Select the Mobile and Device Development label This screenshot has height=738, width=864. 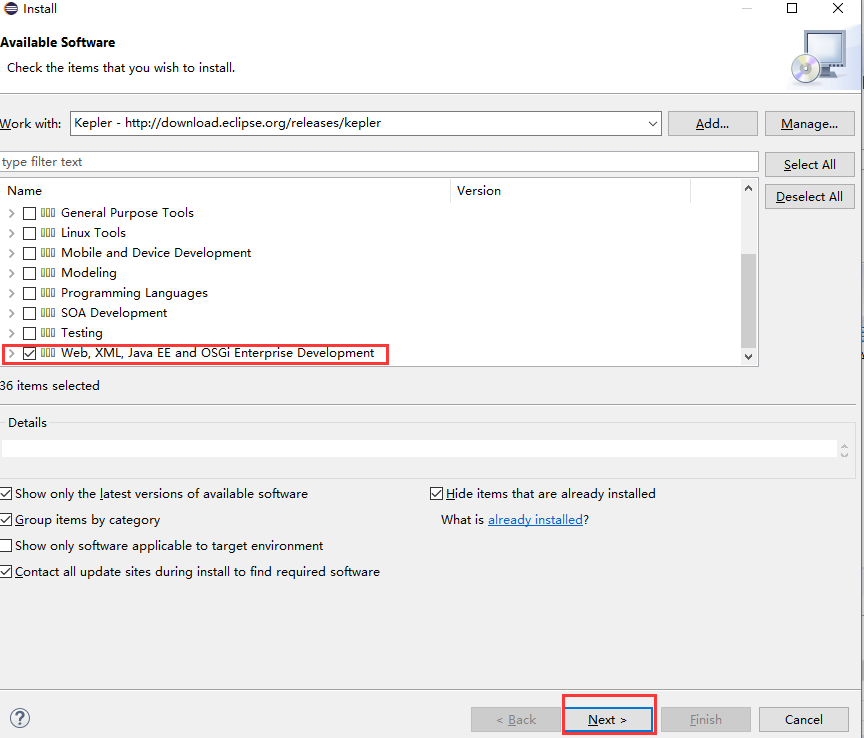click(156, 252)
